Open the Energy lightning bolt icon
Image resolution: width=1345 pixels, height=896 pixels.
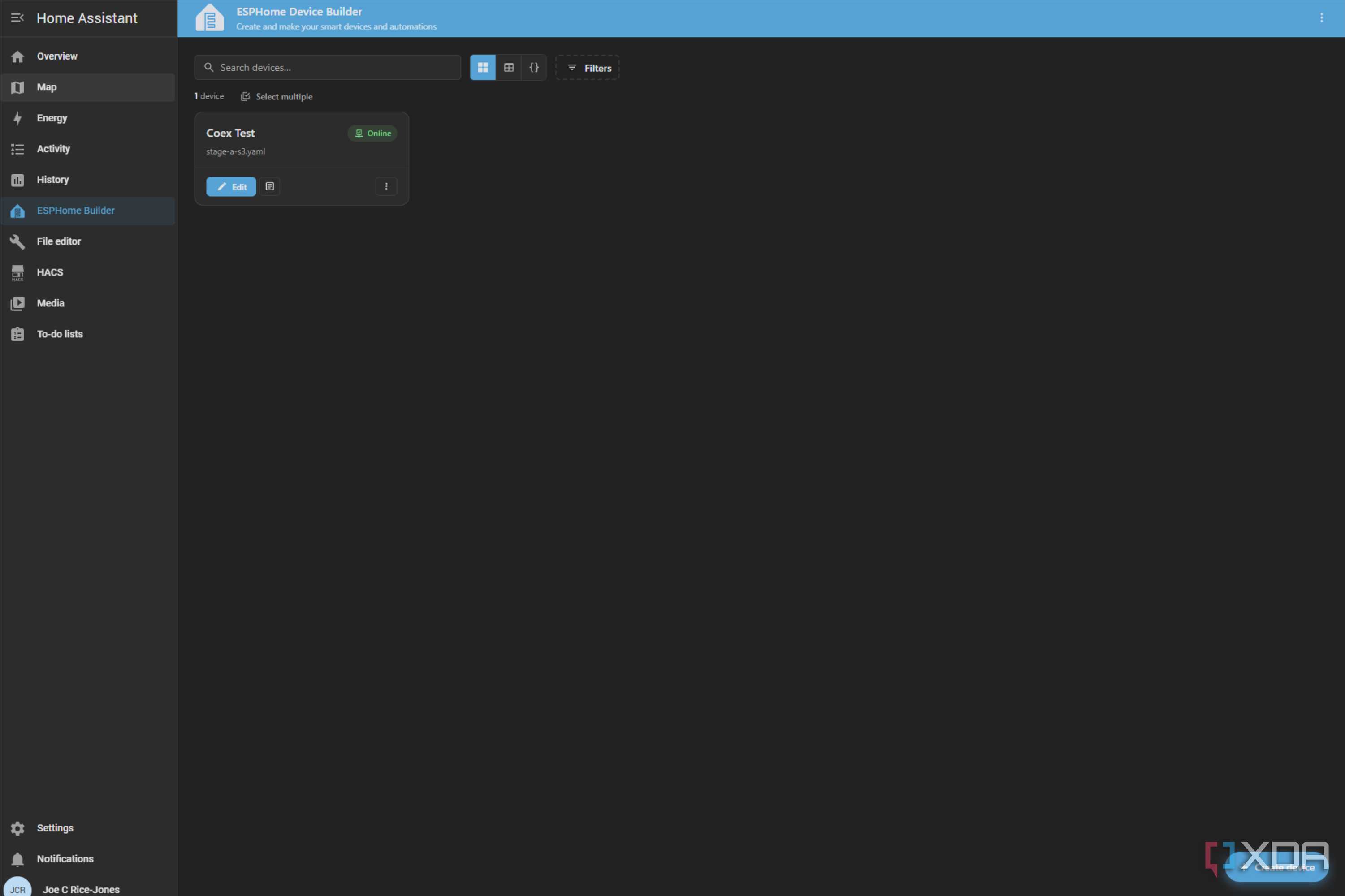click(18, 118)
